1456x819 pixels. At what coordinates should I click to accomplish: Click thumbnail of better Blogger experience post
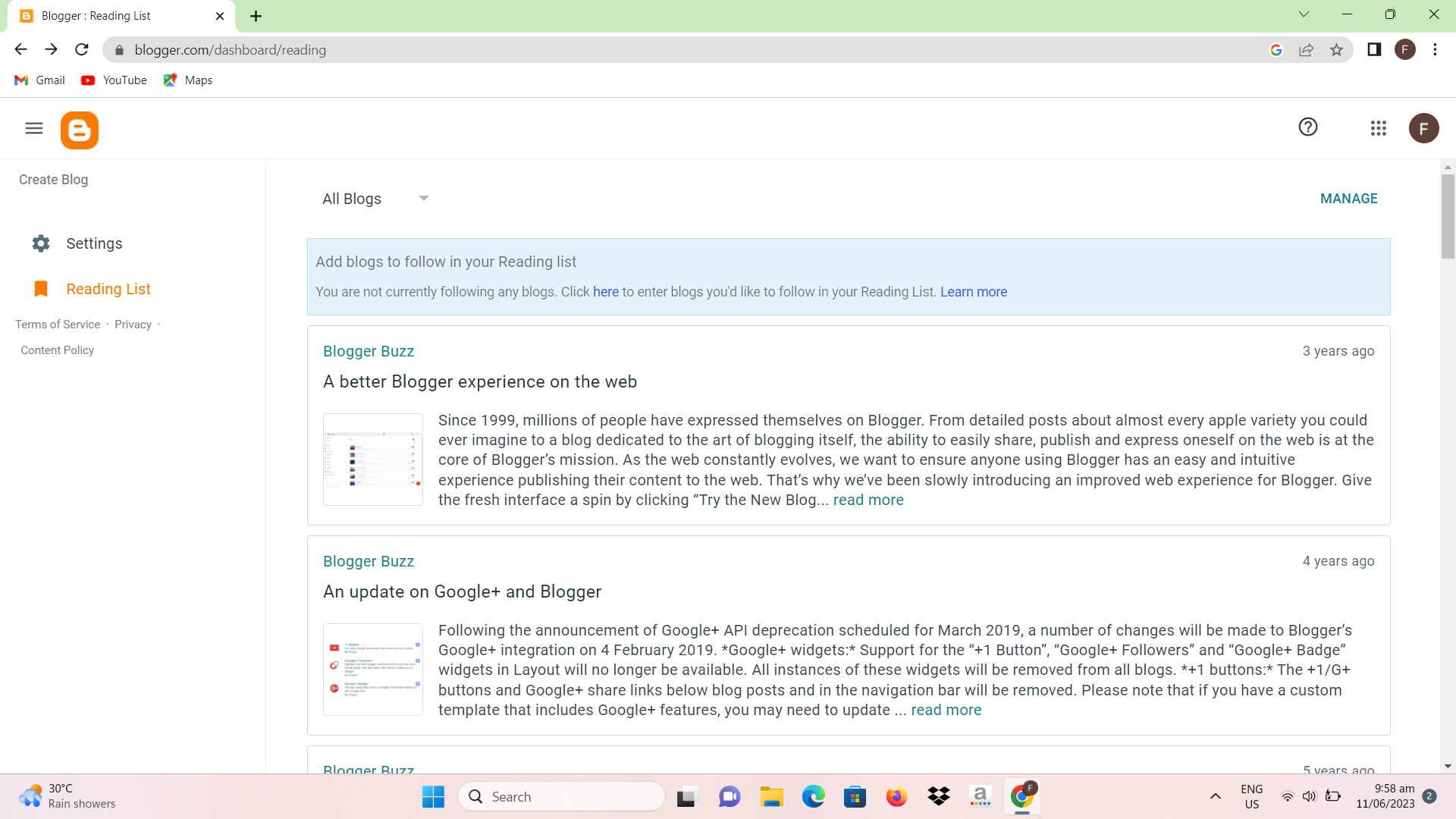pos(373,460)
